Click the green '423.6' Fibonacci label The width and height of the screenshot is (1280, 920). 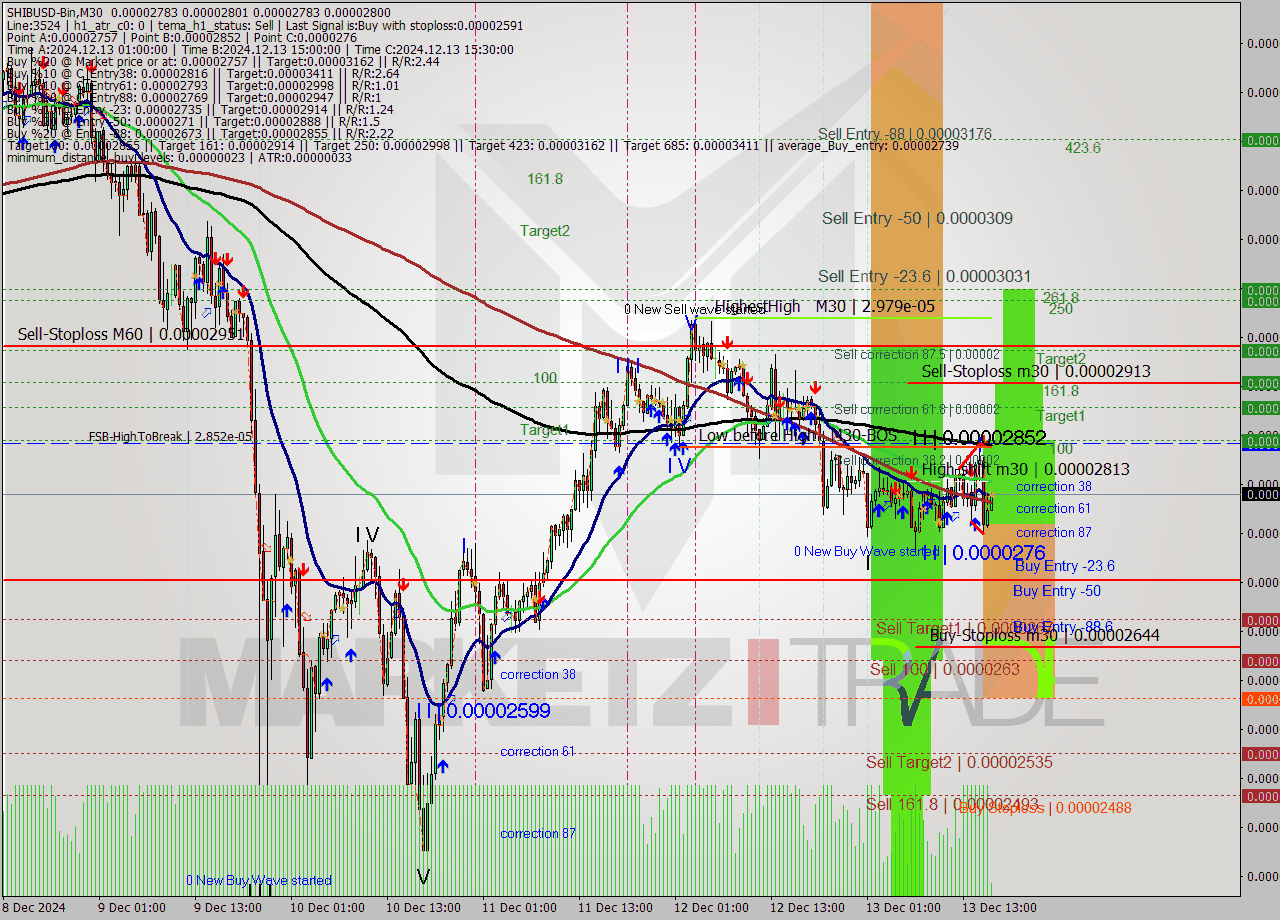click(x=1083, y=148)
